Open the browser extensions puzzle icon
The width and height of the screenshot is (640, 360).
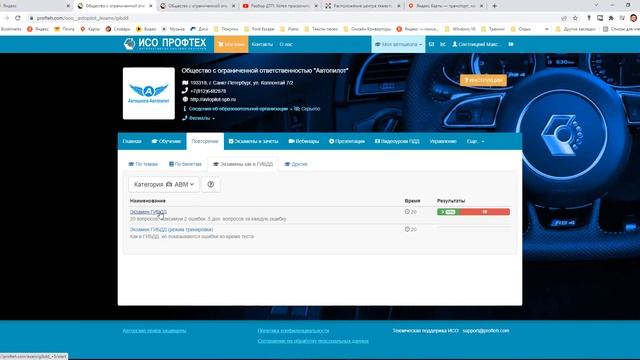(611, 18)
